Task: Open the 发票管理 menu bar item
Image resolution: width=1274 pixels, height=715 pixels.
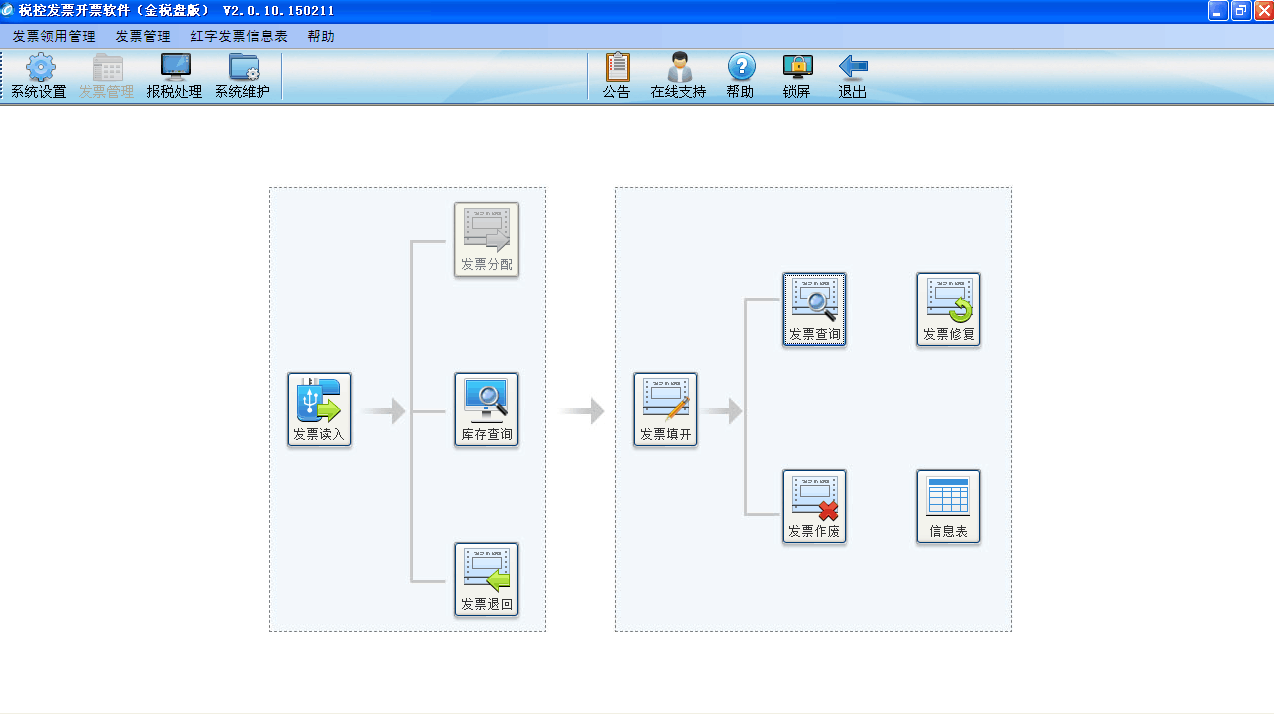Action: (x=143, y=36)
